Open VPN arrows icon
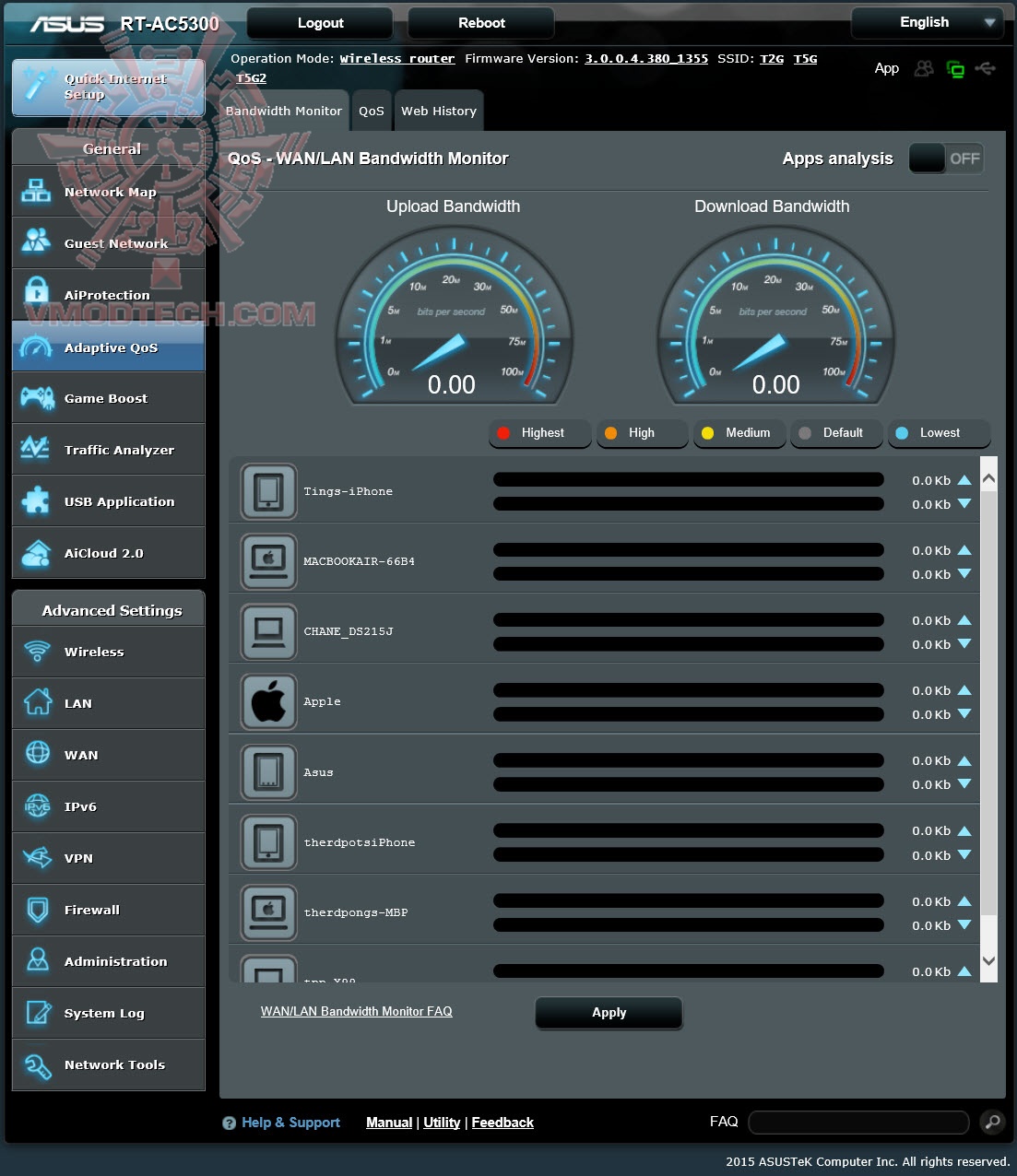The width and height of the screenshot is (1017, 1176). (37, 857)
